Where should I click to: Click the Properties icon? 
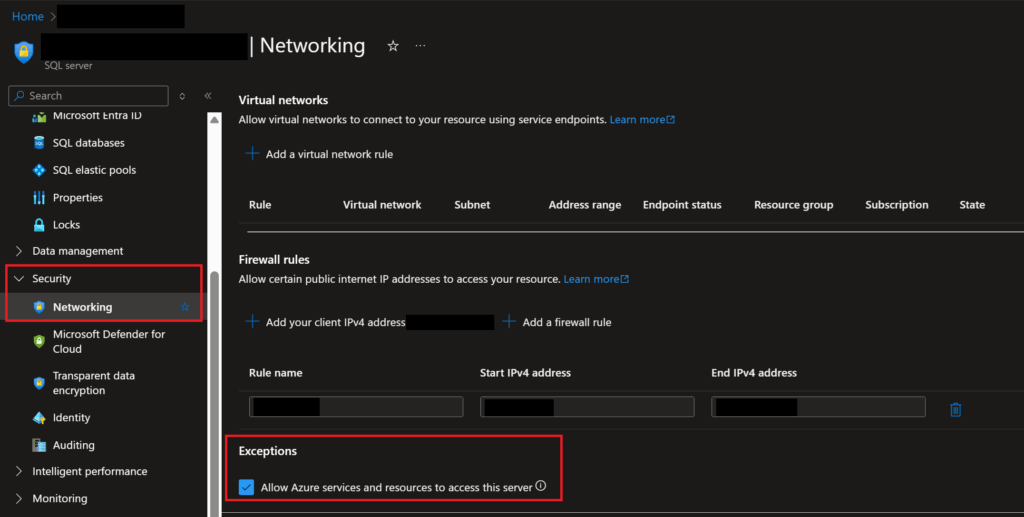tap(39, 197)
